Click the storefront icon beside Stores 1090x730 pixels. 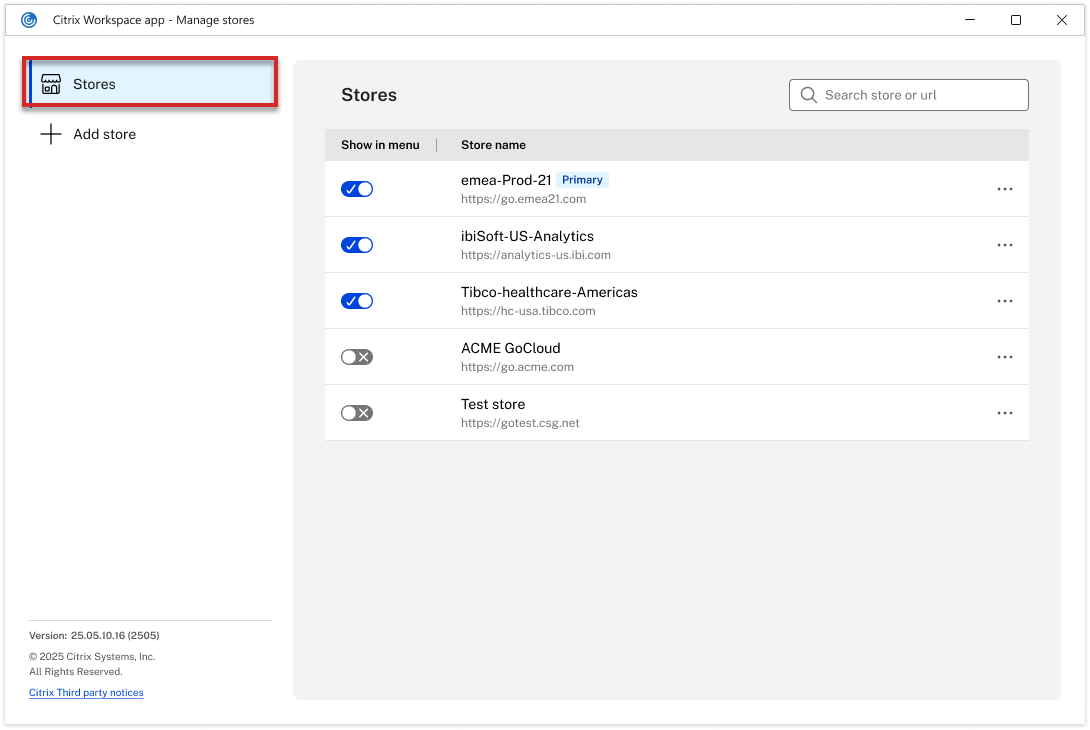(x=51, y=84)
